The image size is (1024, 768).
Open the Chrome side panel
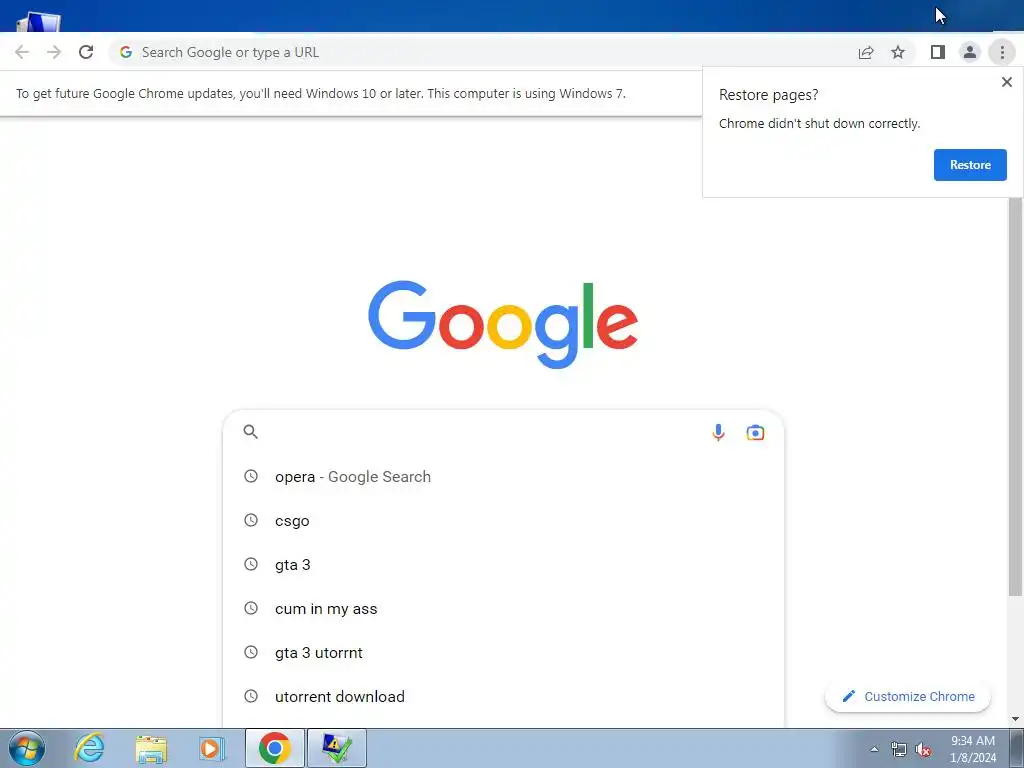(x=938, y=52)
